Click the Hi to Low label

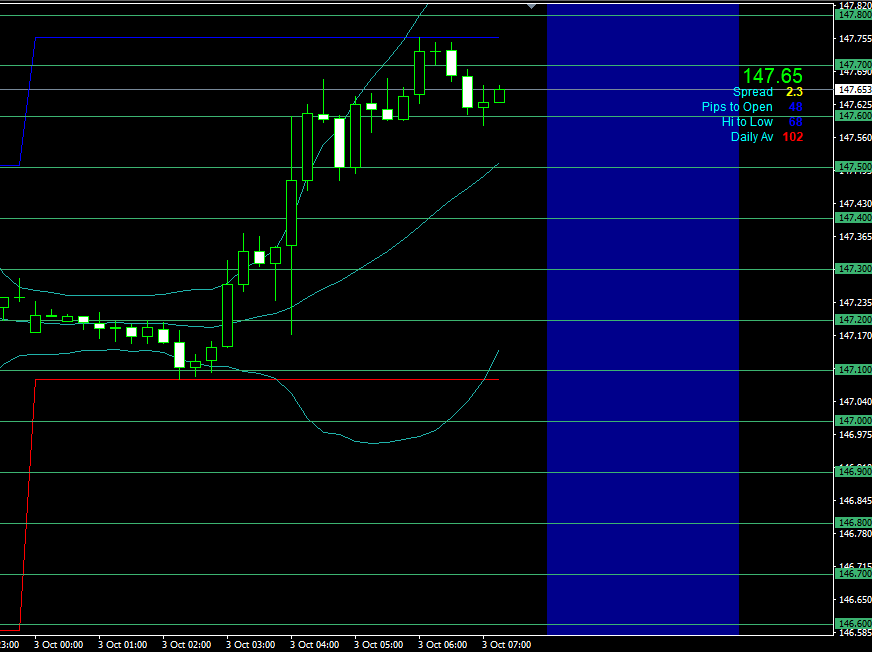click(747, 122)
